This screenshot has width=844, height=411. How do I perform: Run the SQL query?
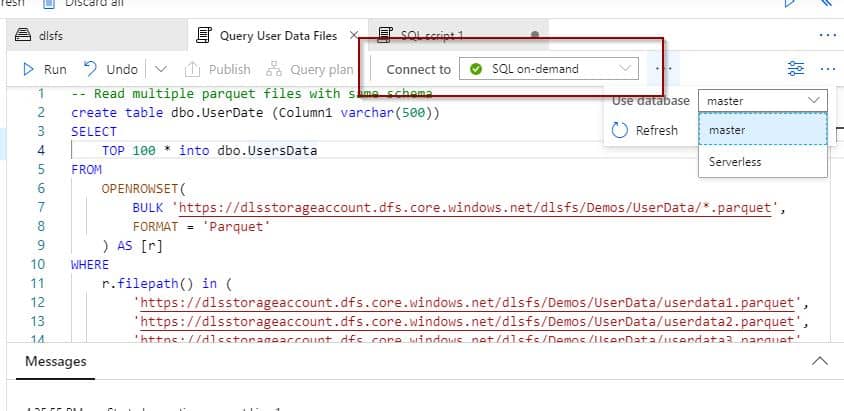[45, 69]
